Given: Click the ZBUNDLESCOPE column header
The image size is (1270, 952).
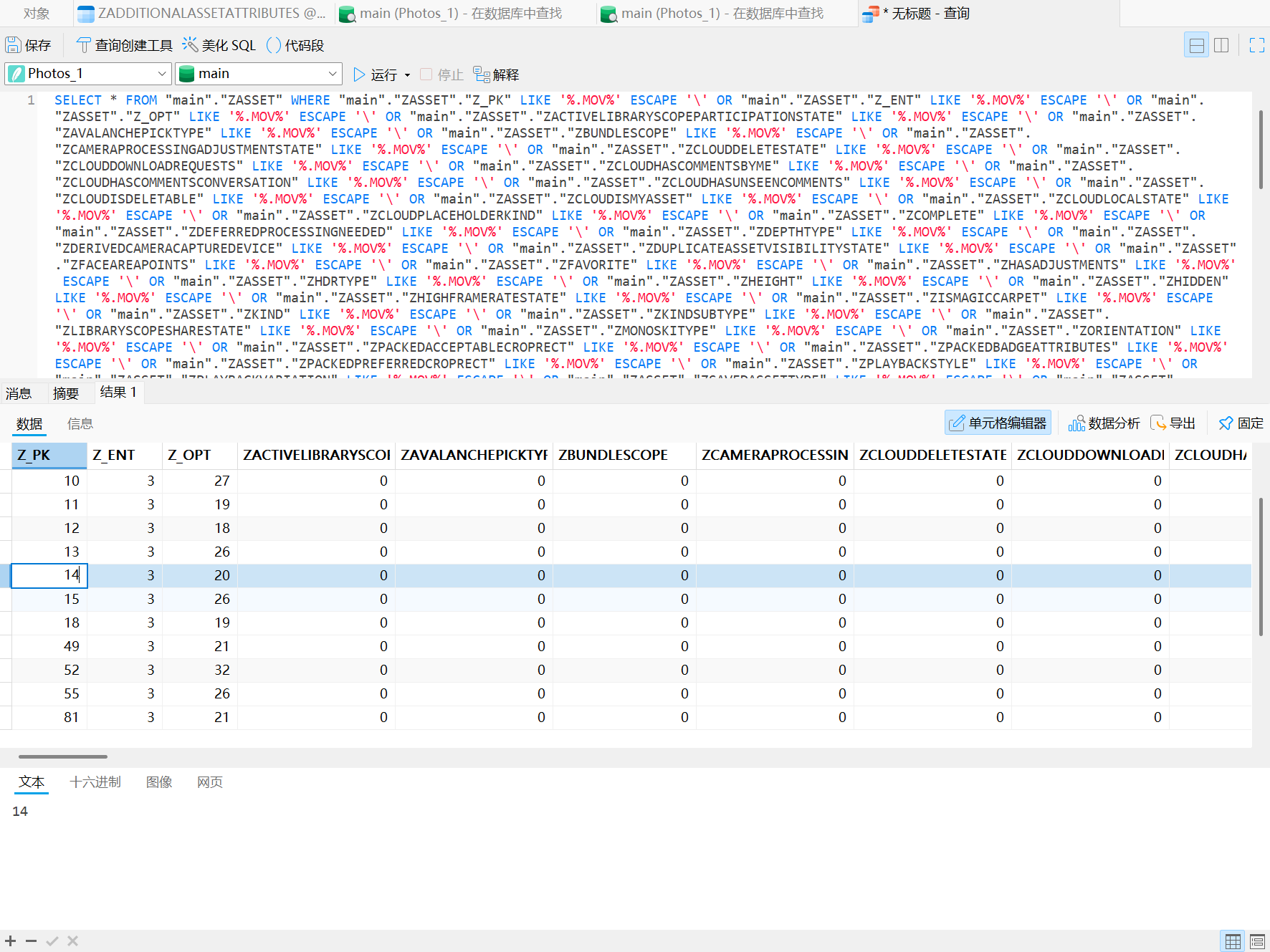Looking at the screenshot, I should point(624,455).
